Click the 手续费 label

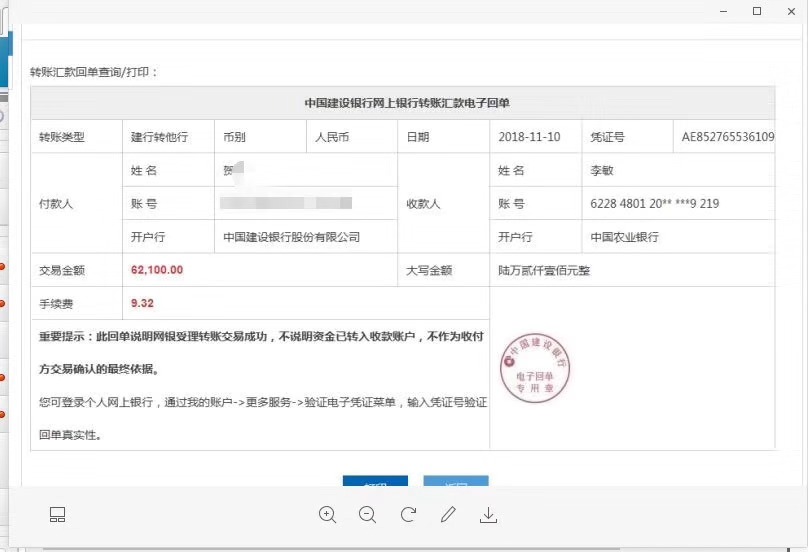(x=56, y=304)
